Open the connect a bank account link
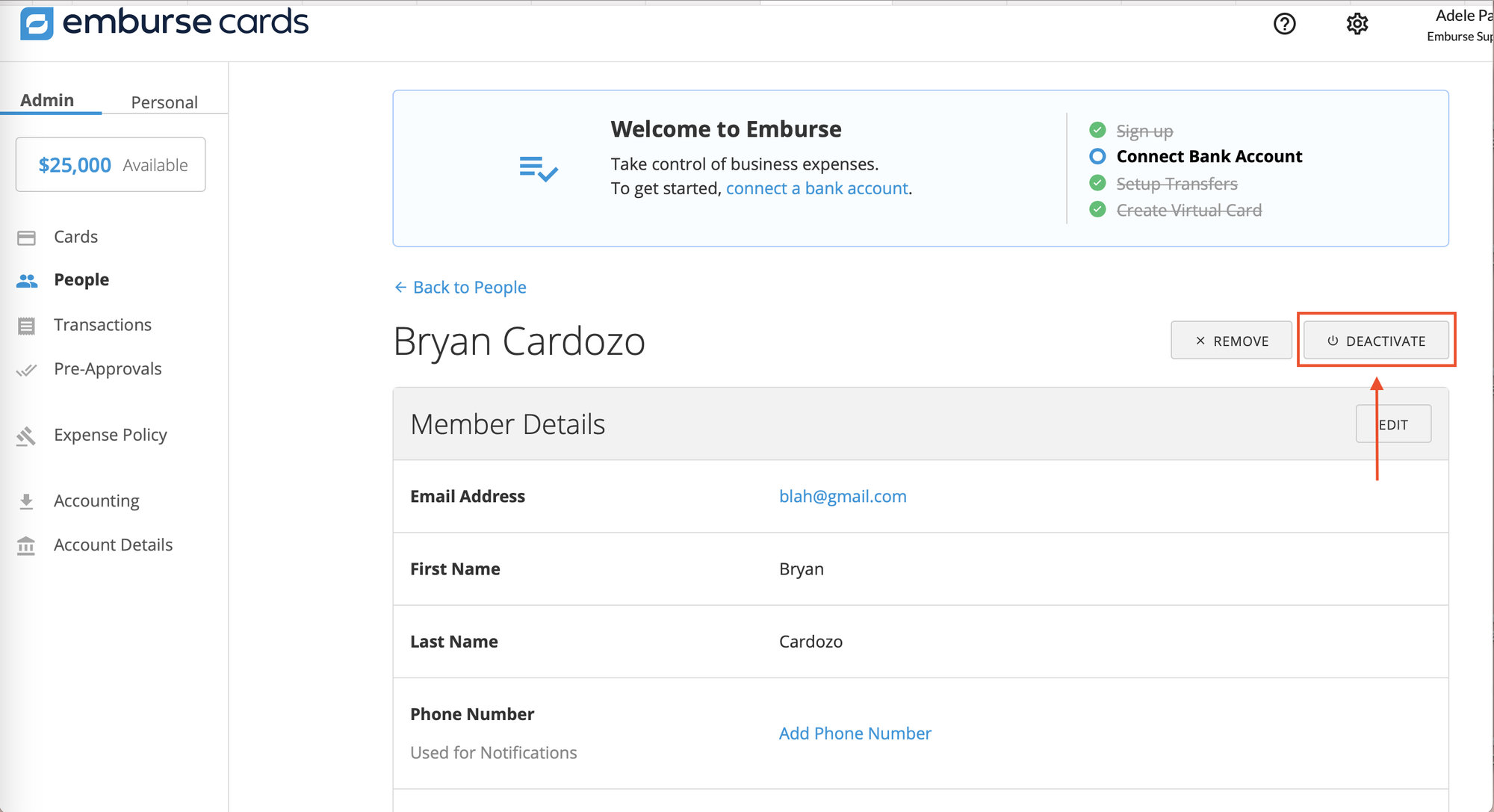Screen dimensions: 1494x812 click(817, 188)
